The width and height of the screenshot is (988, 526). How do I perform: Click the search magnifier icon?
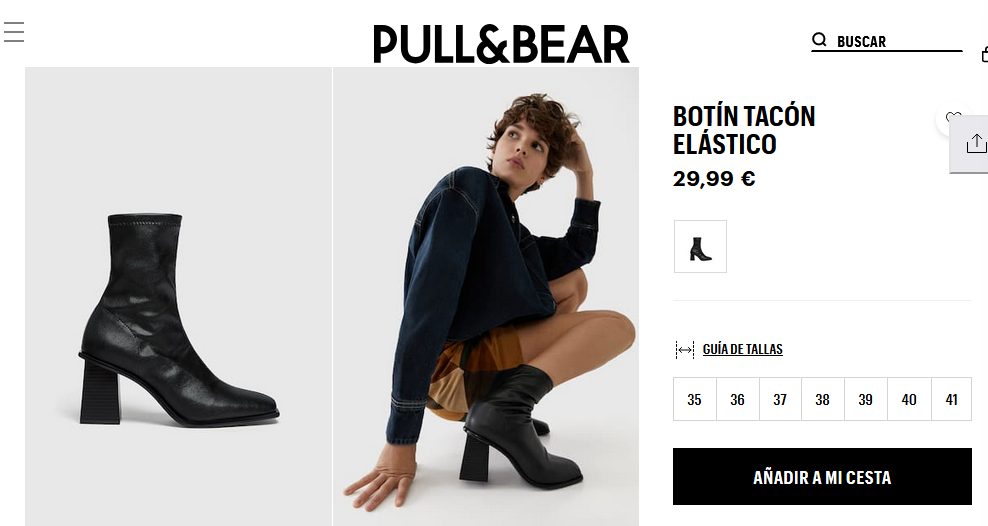click(819, 40)
